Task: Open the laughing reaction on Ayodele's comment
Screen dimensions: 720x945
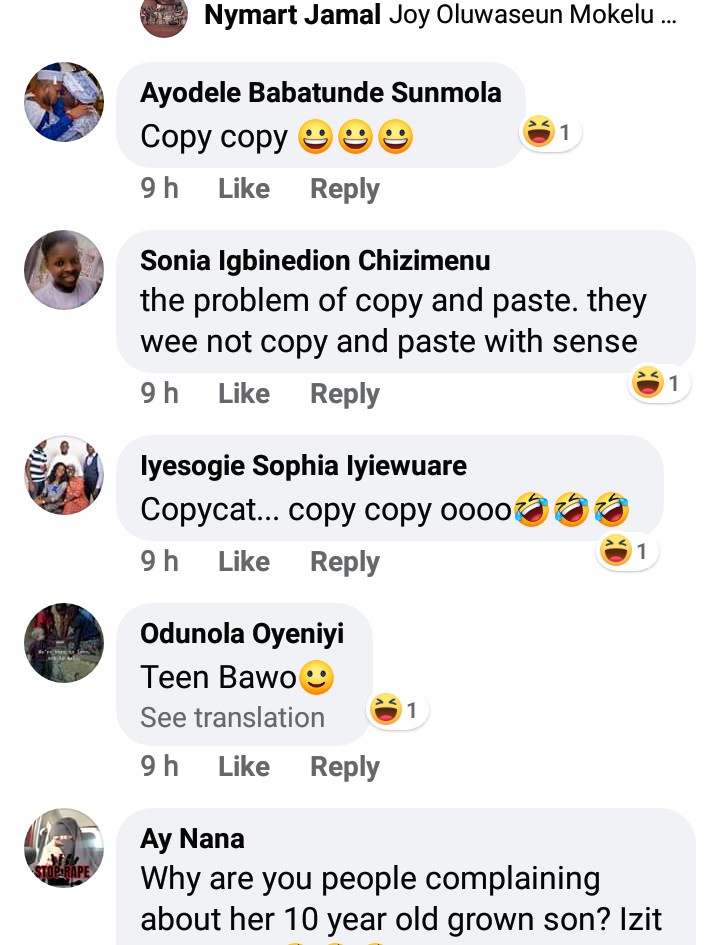Action: [x=552, y=132]
